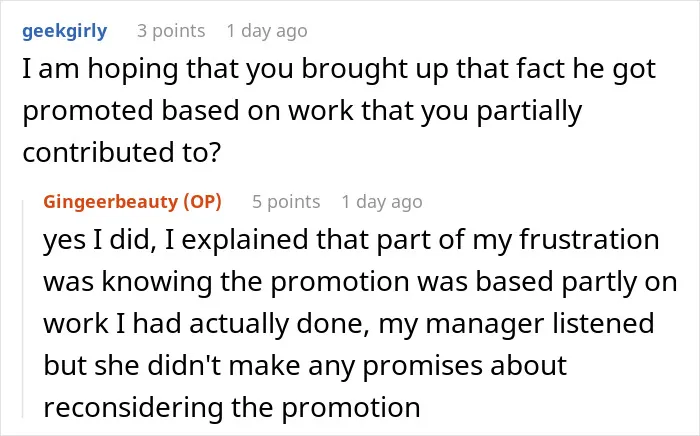The width and height of the screenshot is (700, 436).
Task: Click the line starting "yes I did, I explained"
Action: point(351,240)
